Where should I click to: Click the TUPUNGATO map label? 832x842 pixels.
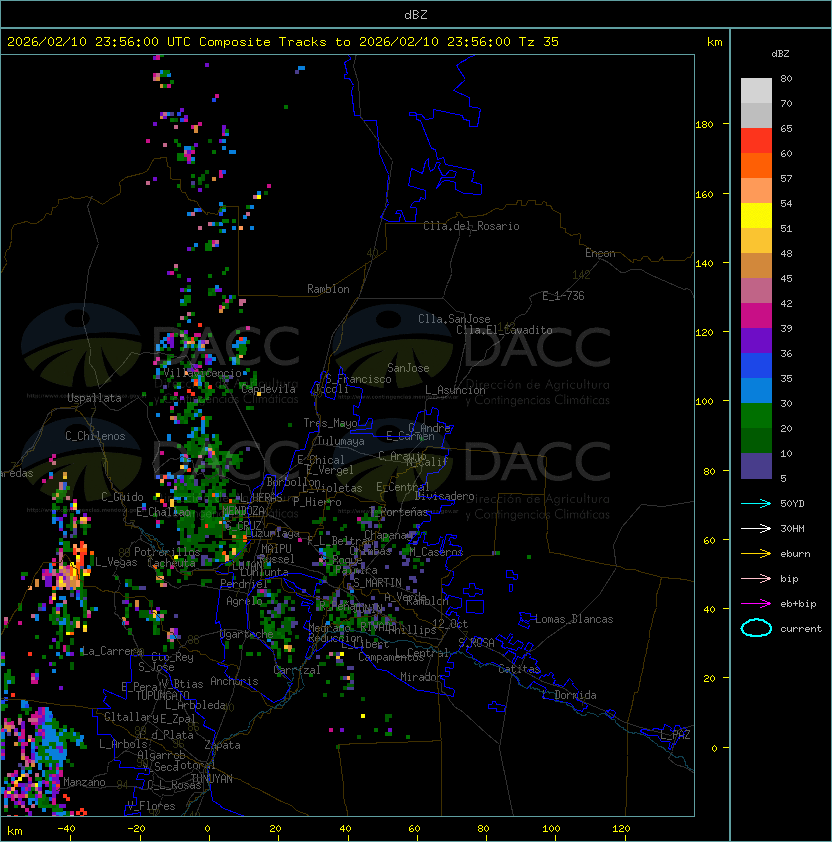pos(162,695)
